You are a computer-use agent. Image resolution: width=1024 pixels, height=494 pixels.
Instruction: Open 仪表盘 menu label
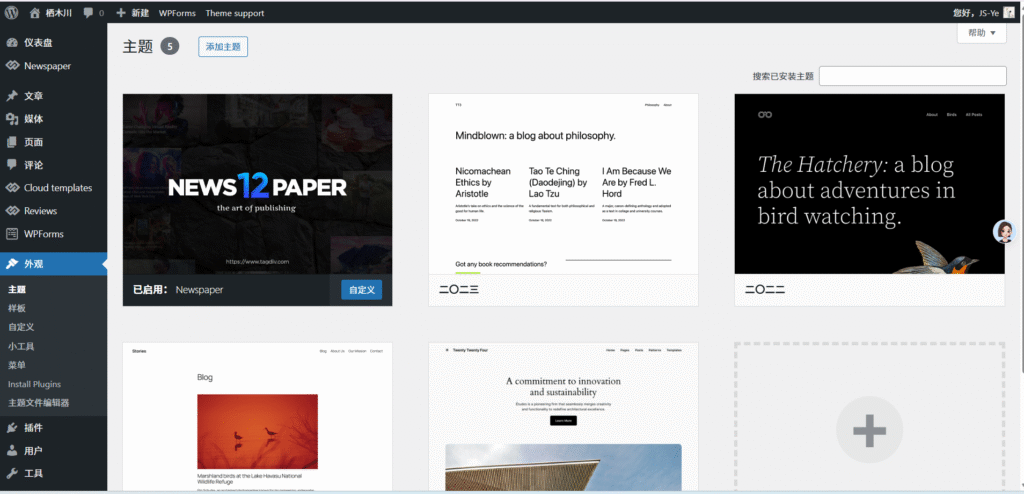(x=39, y=43)
